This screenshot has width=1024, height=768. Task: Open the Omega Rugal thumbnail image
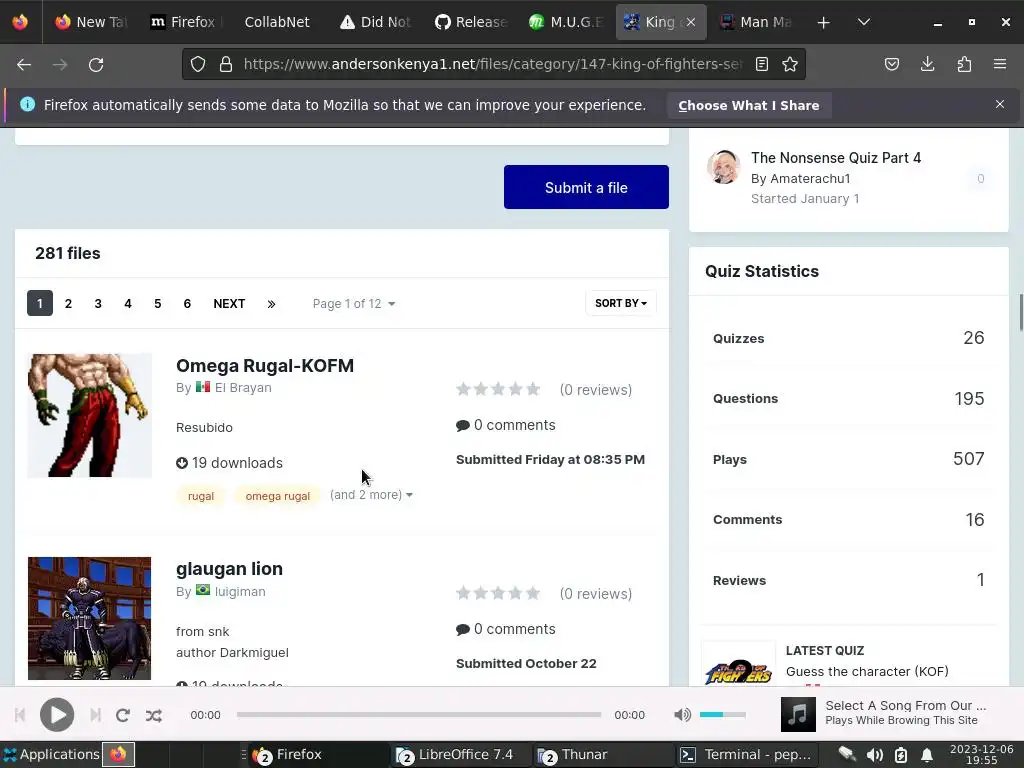[89, 415]
